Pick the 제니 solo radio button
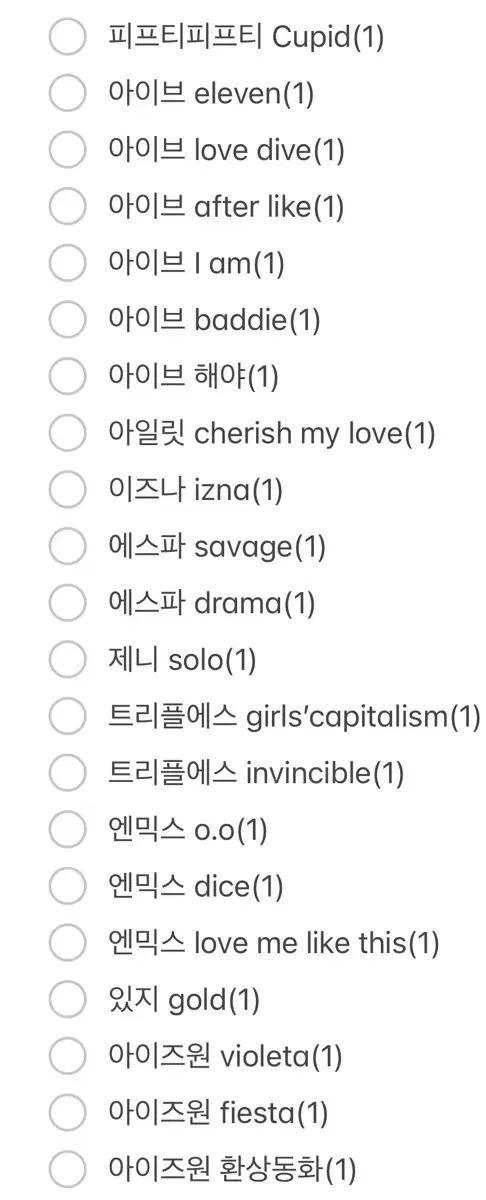 pos(68,660)
